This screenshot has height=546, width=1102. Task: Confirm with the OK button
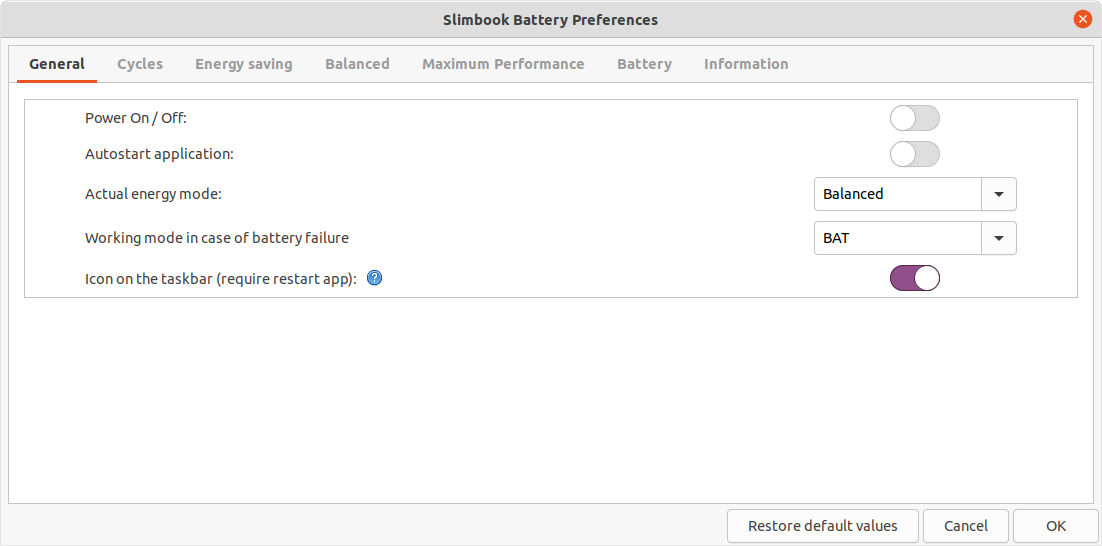click(x=1056, y=526)
